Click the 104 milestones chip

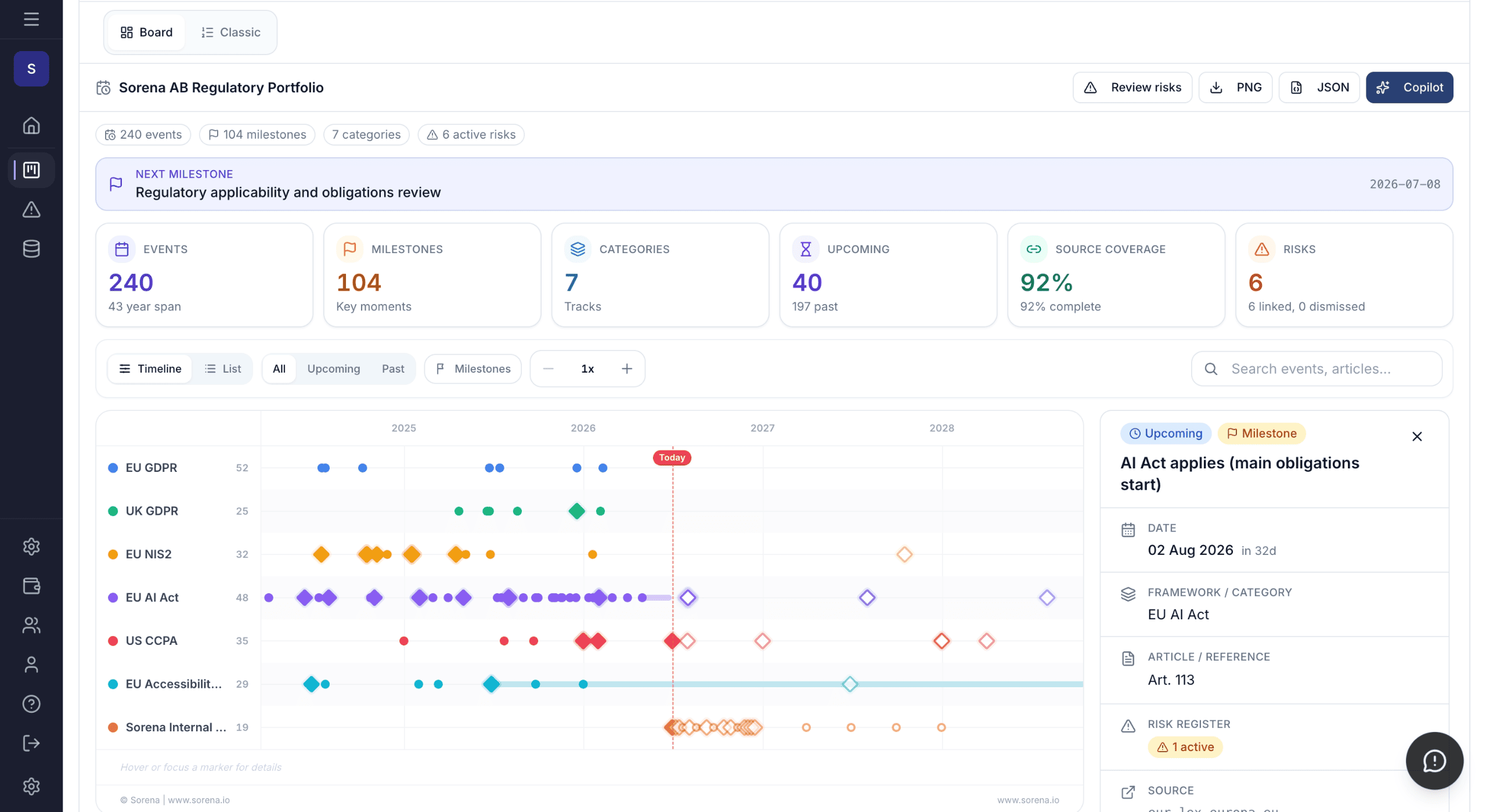pos(257,135)
